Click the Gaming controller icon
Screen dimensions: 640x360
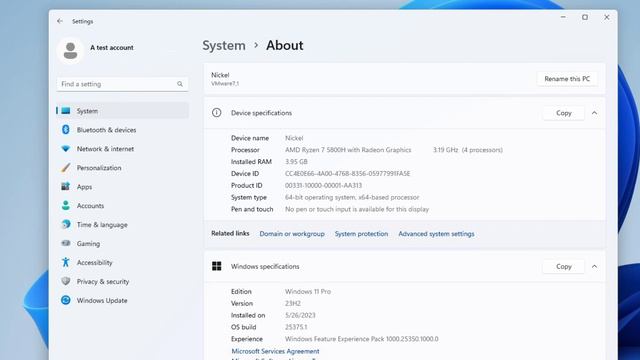[66, 243]
